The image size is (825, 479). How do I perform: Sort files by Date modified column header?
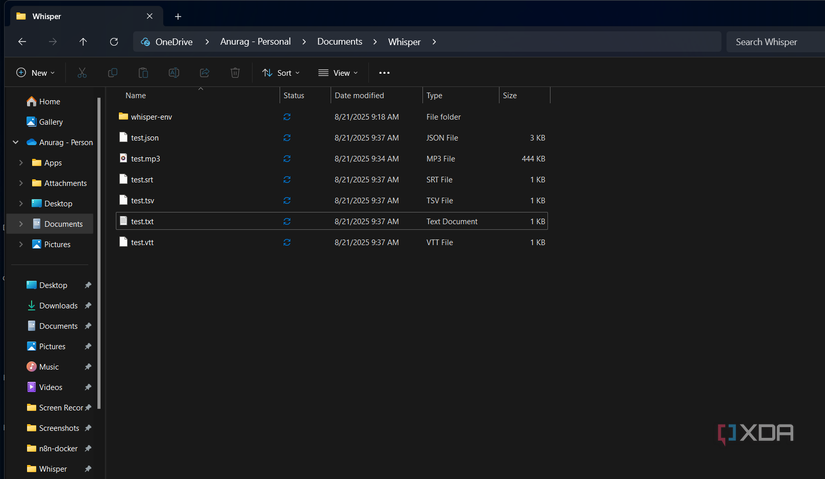coord(359,96)
